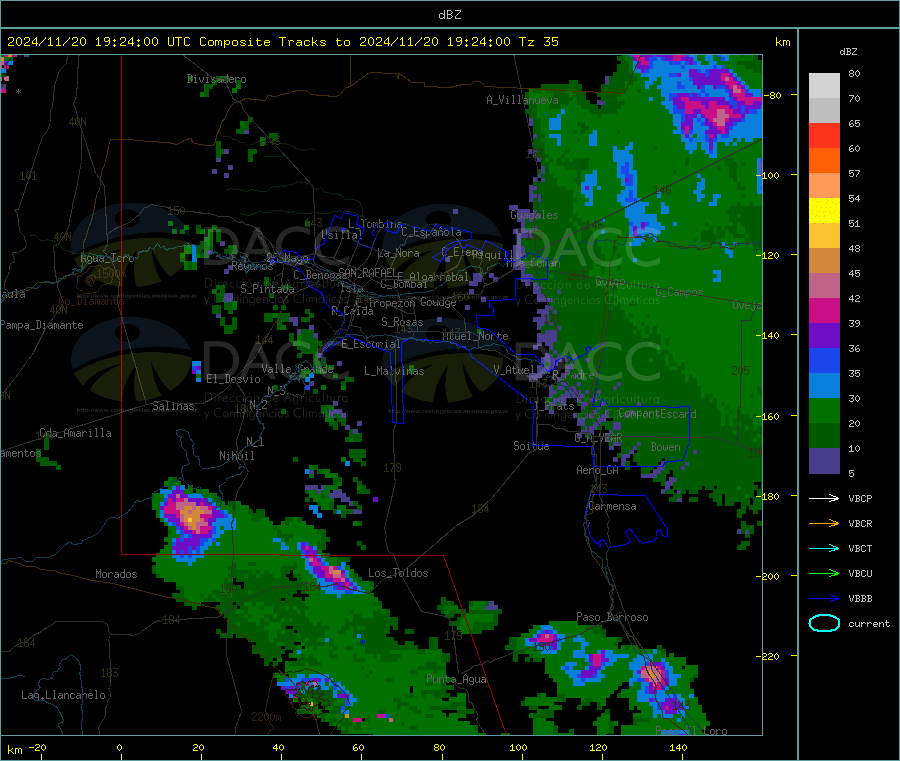Click the Laq.Llancanelo map label
The width and height of the screenshot is (900, 761).
pos(63,695)
